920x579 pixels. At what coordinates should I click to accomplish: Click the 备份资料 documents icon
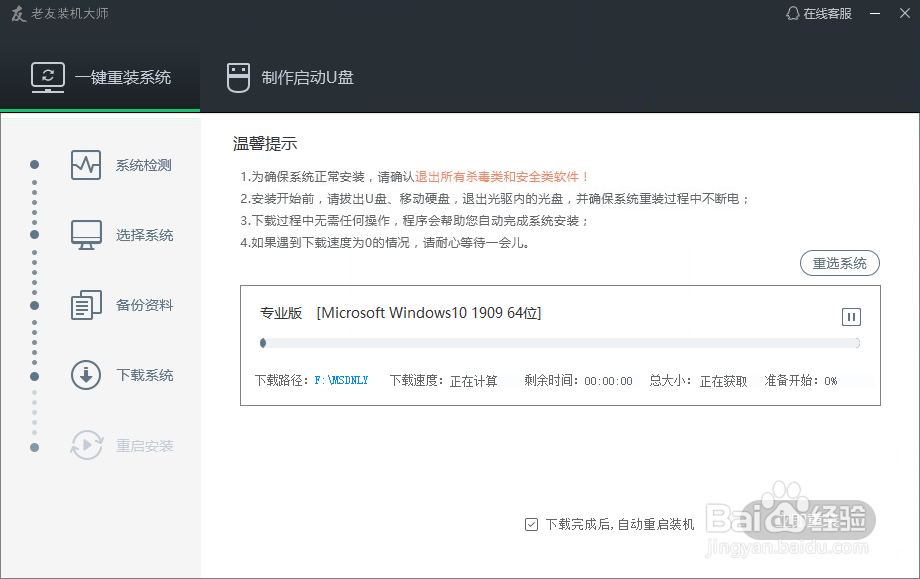pos(86,304)
